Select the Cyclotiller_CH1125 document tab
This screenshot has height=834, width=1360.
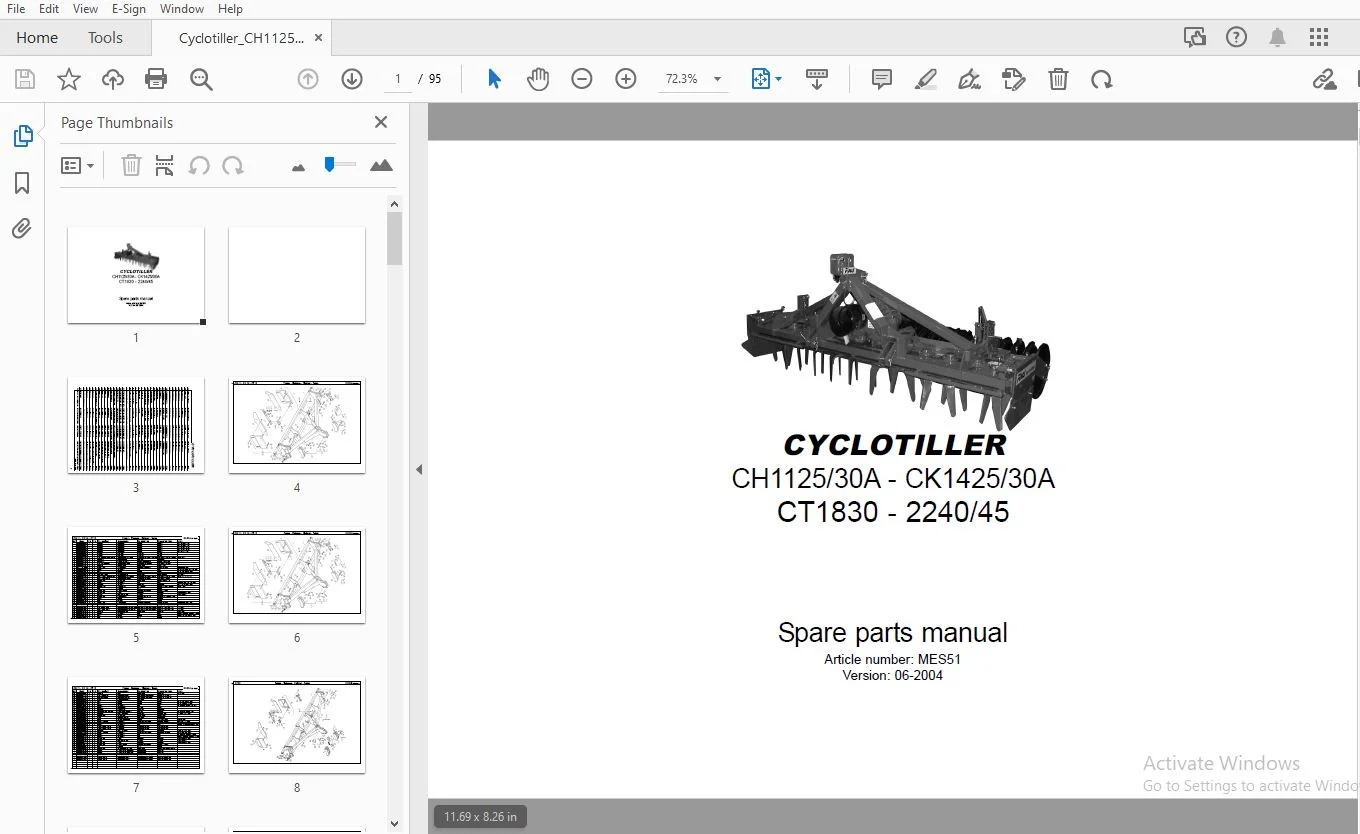coord(241,38)
